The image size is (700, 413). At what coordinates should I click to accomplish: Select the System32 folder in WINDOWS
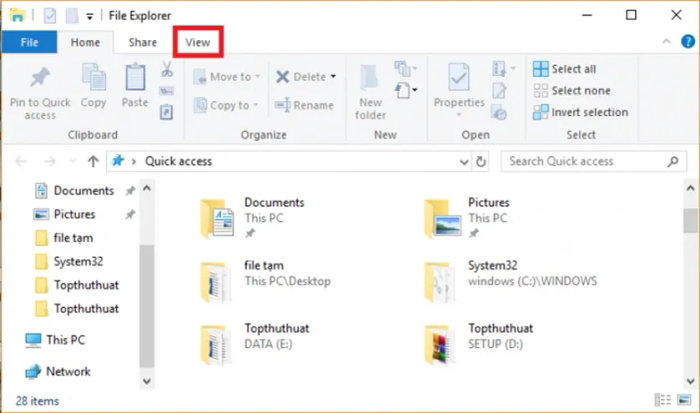[x=510, y=281]
